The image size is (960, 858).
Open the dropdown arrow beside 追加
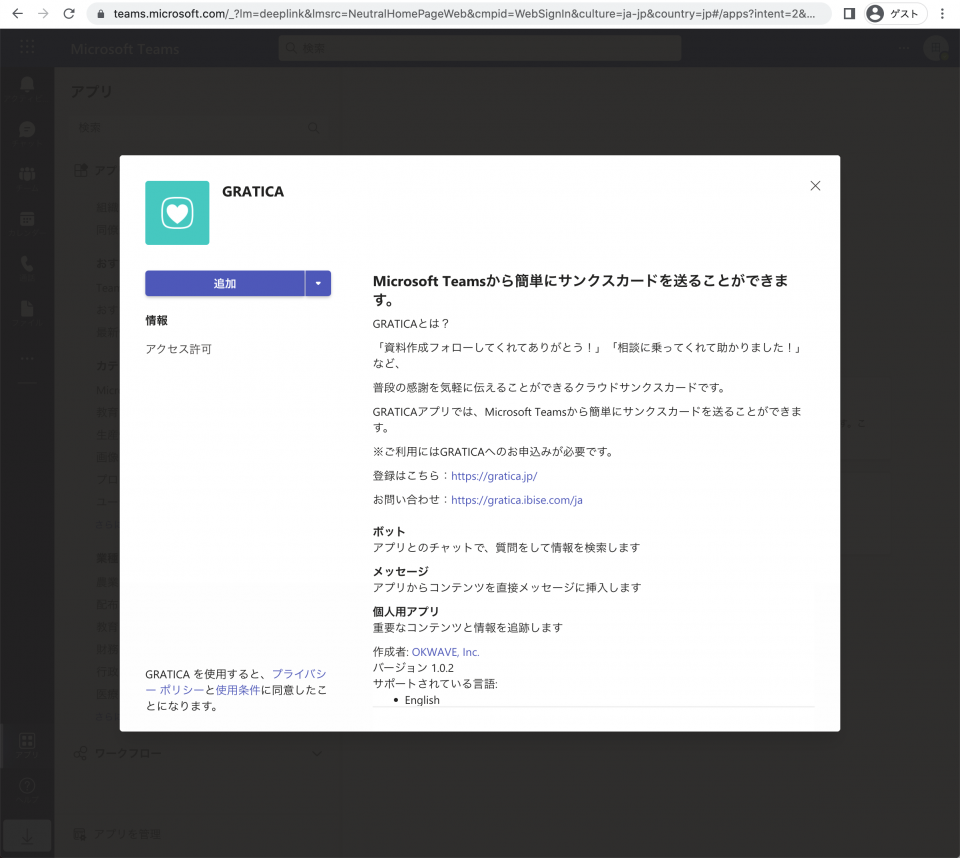pos(318,284)
